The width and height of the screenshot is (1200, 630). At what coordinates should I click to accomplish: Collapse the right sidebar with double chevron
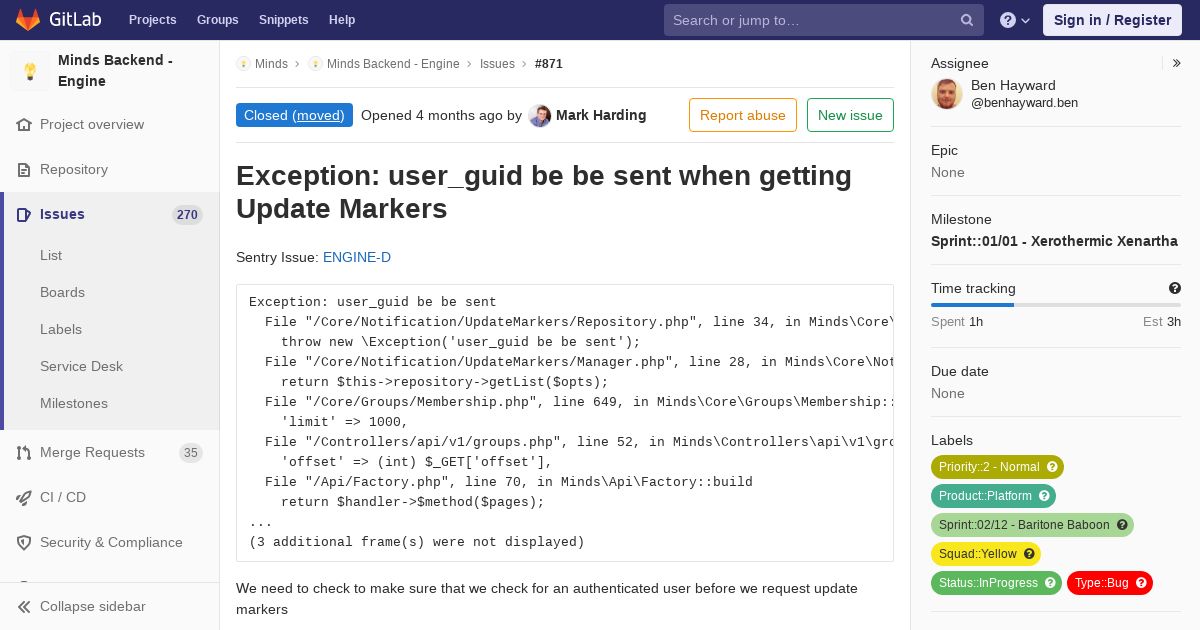point(1177,63)
